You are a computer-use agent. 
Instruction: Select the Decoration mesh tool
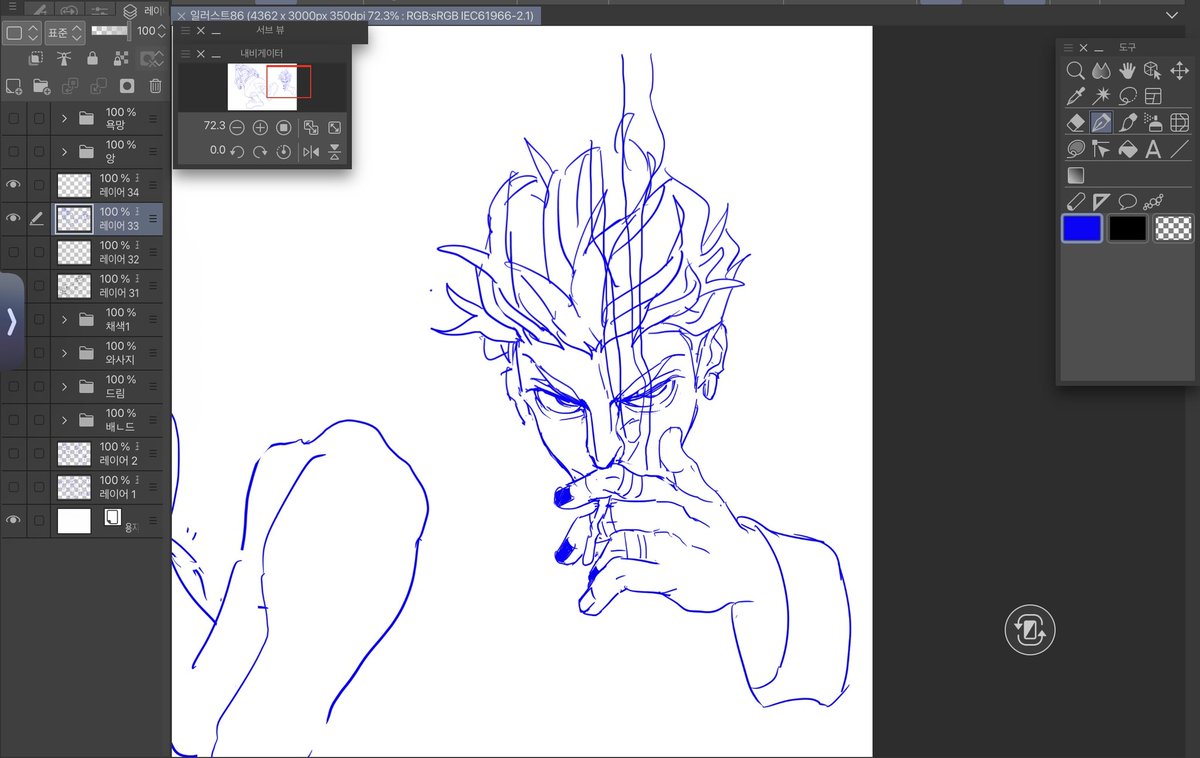point(1179,123)
